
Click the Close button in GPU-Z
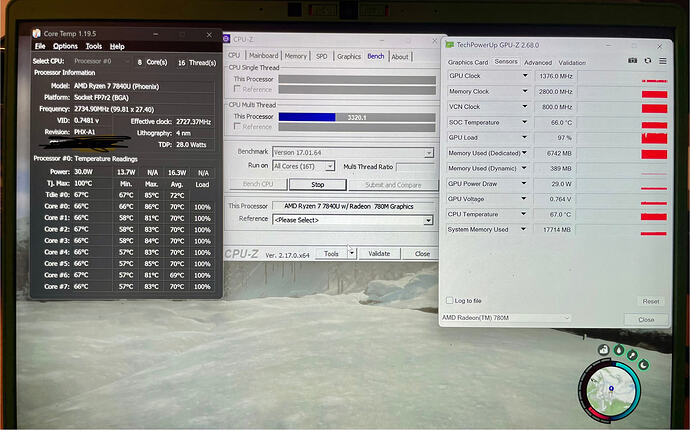646,320
